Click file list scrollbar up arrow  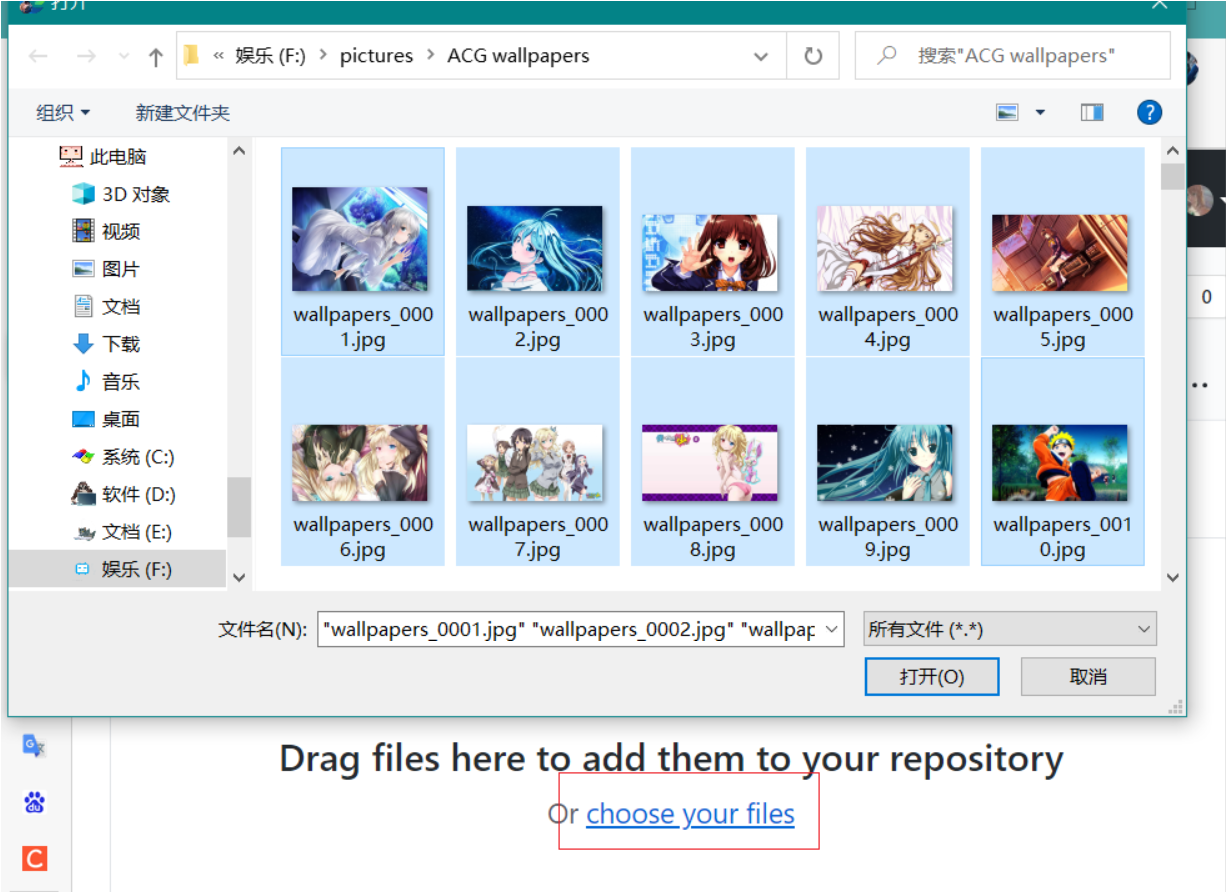pyautogui.click(x=1173, y=150)
